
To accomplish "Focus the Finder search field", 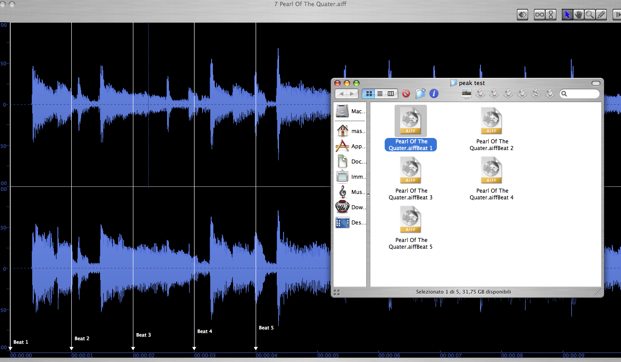I will coord(579,93).
